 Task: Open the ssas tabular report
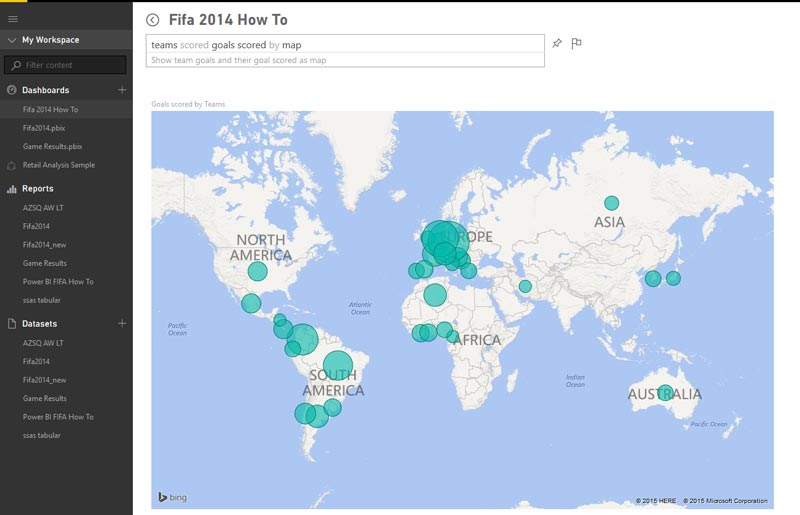tap(41, 300)
